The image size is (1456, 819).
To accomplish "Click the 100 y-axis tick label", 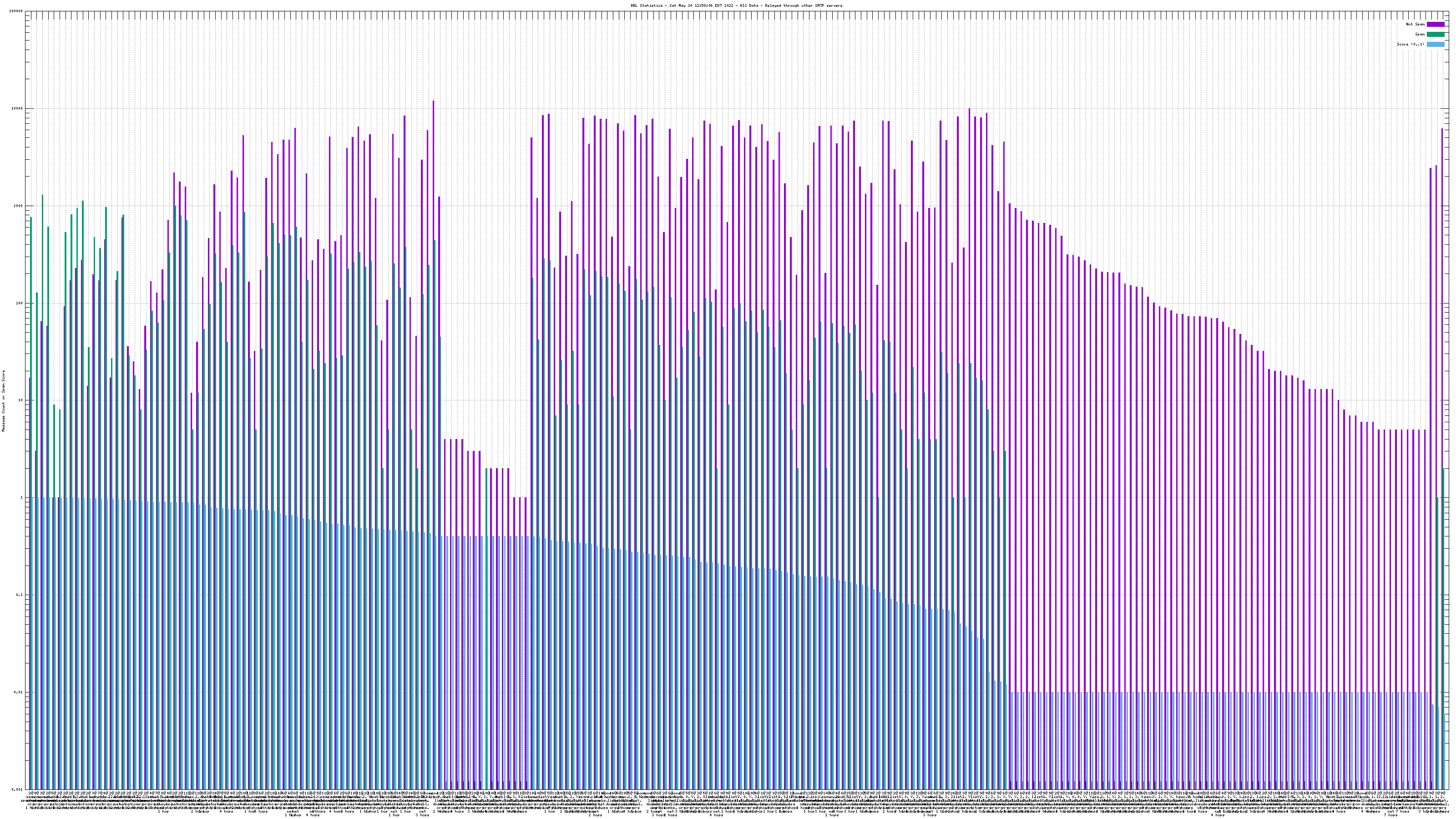I will click(x=20, y=303).
